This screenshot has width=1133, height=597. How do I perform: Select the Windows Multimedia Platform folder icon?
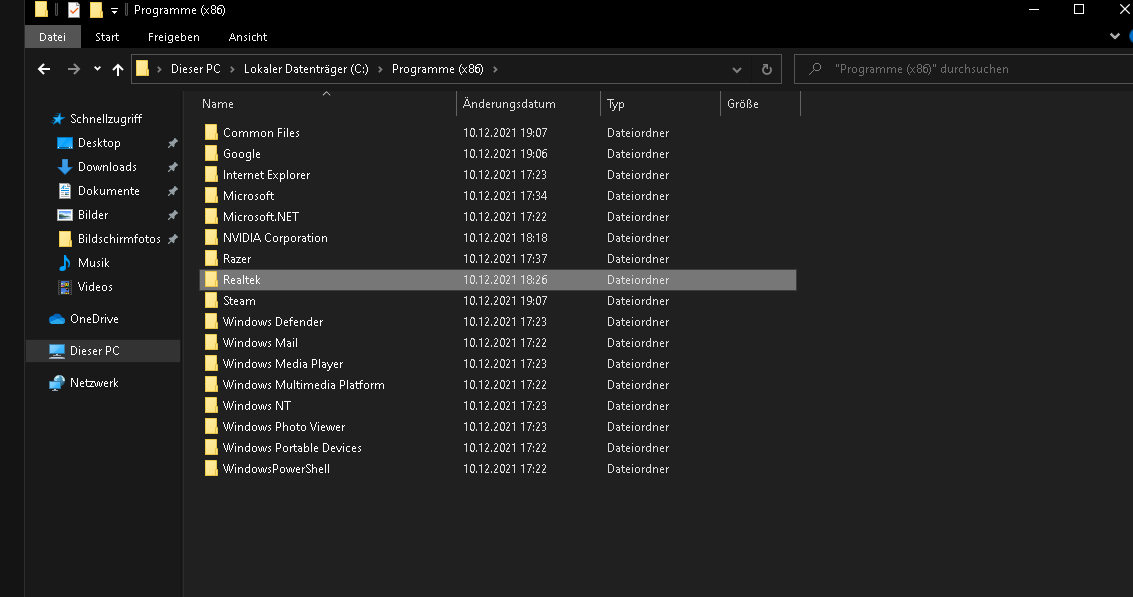(211, 384)
